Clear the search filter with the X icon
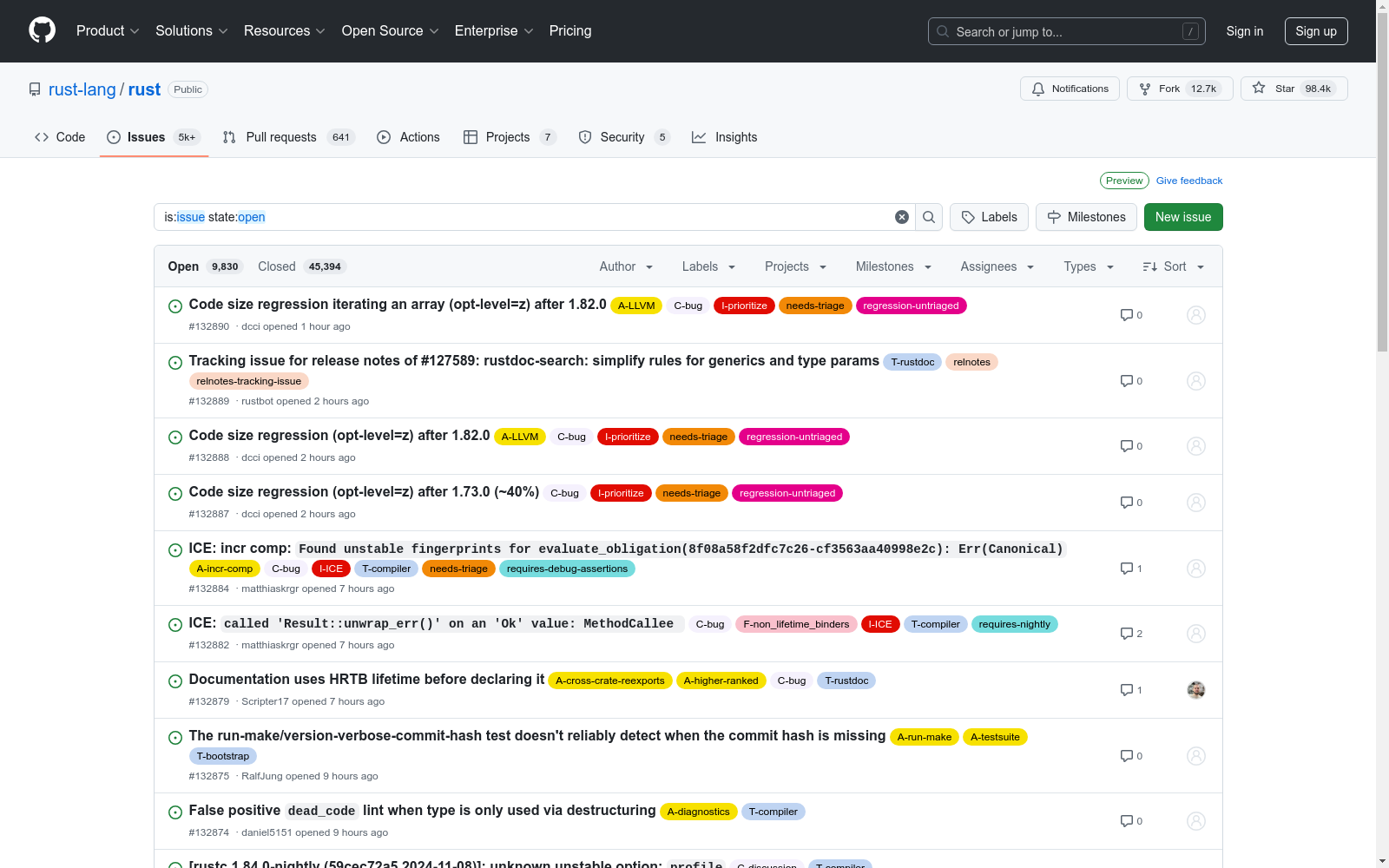Image resolution: width=1389 pixels, height=868 pixels. click(x=902, y=217)
